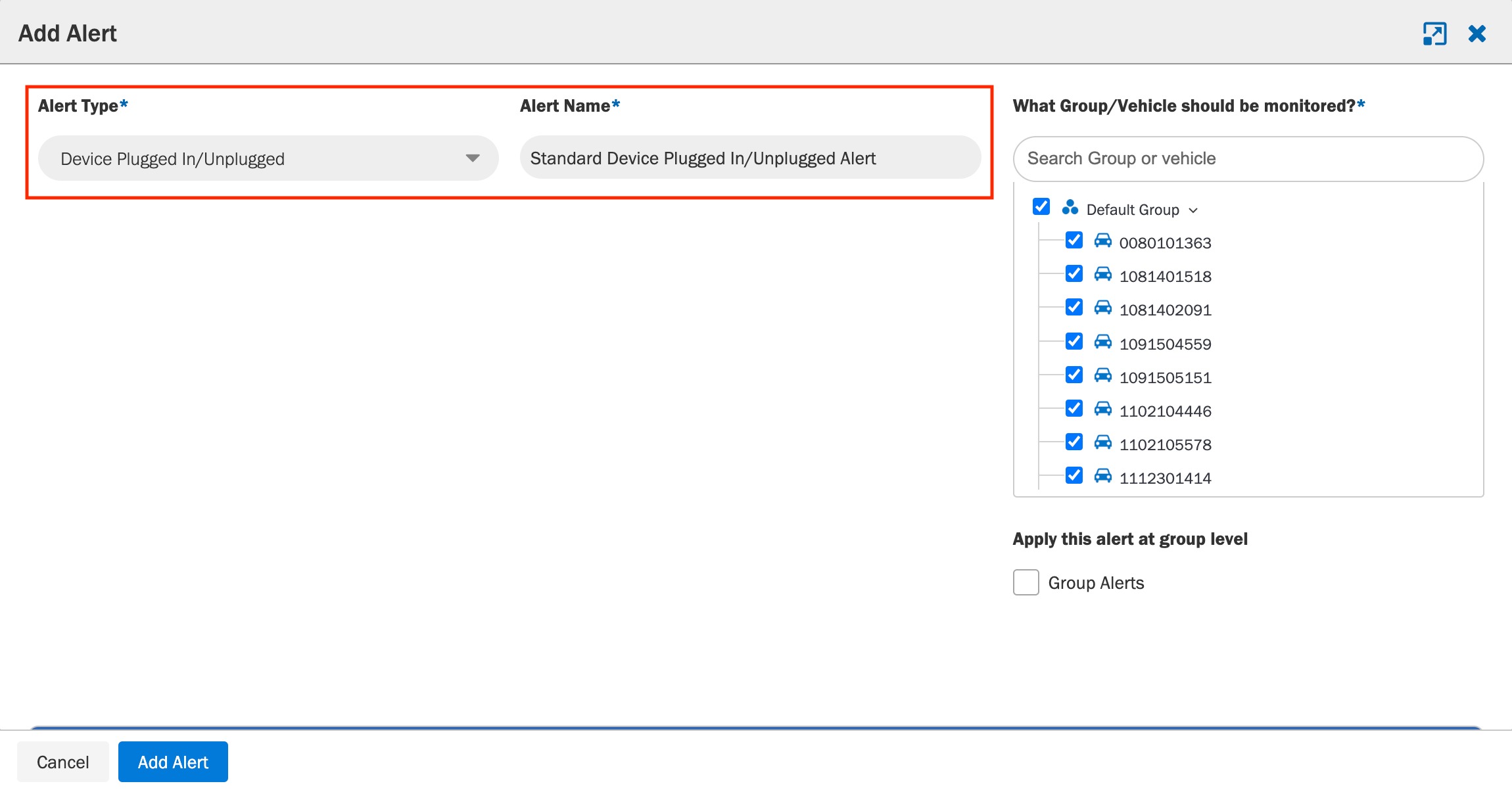Close the Add Alert dialog
The height and width of the screenshot is (790, 1512).
[x=1477, y=34]
